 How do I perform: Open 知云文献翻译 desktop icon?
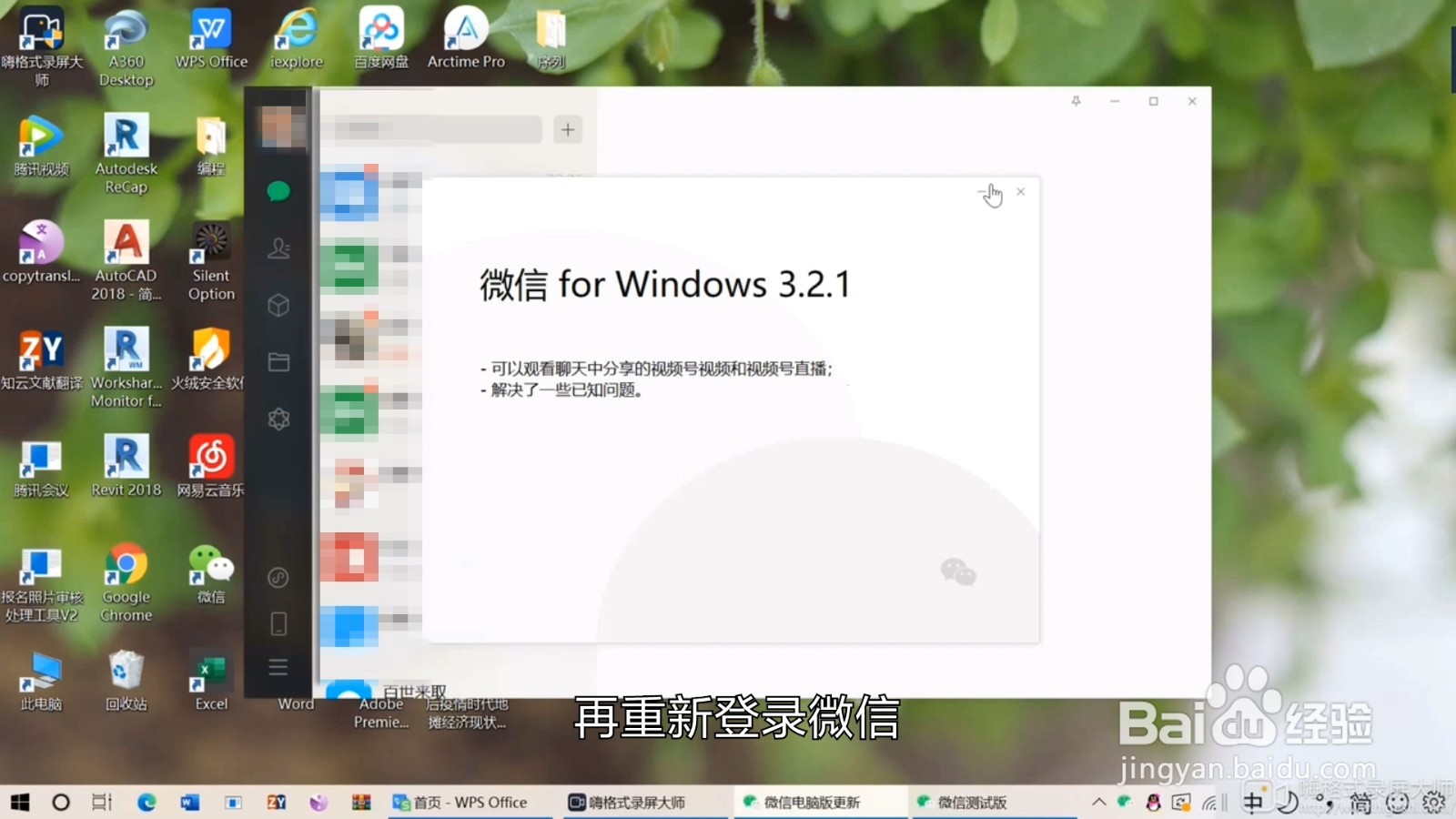tap(41, 359)
